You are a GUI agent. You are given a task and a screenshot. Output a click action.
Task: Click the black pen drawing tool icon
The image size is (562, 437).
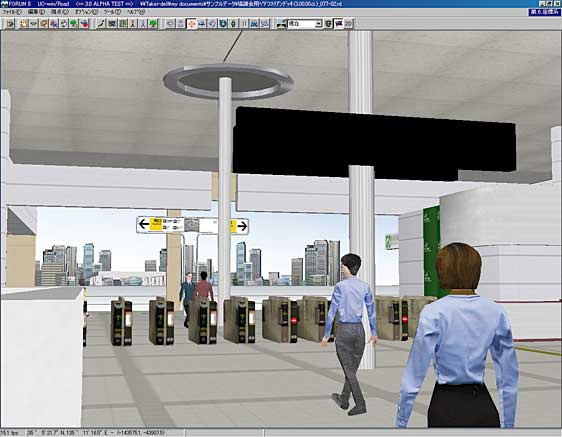(101, 24)
